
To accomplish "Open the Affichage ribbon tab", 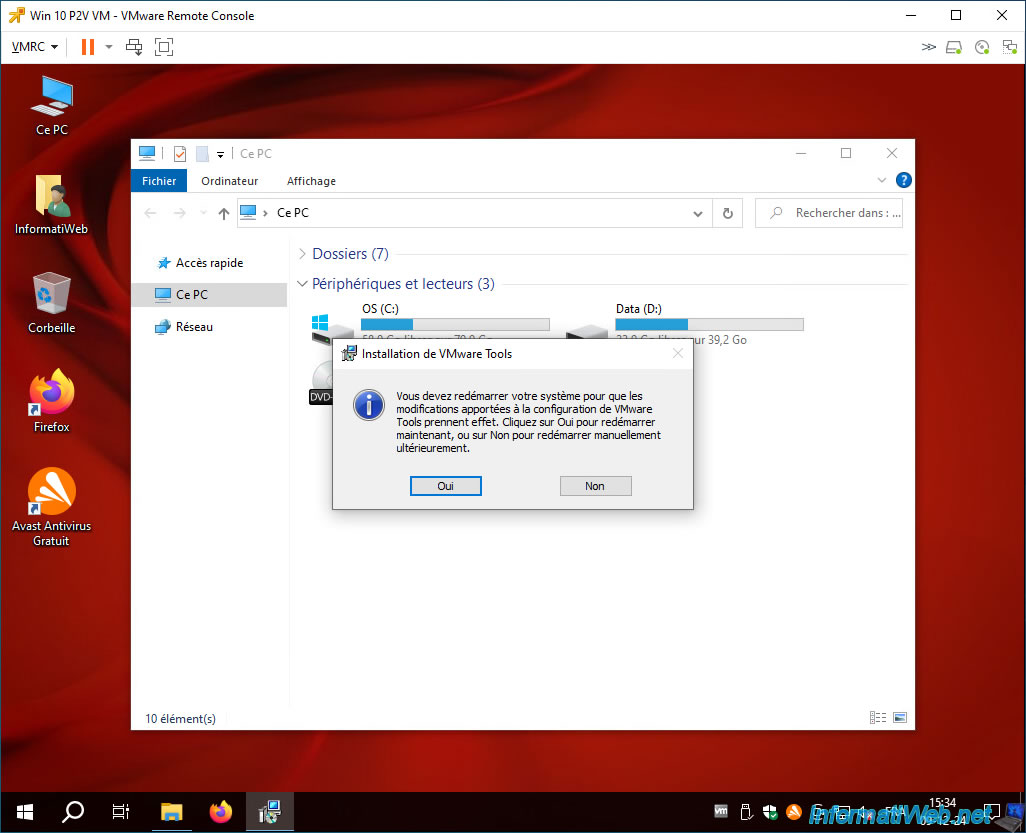I will pyautogui.click(x=311, y=181).
